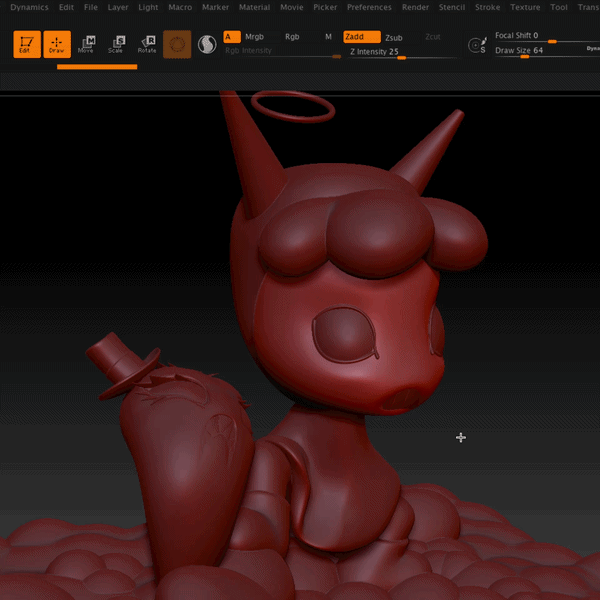
Task: Switch to Zsub sculpt mode
Action: pos(394,38)
